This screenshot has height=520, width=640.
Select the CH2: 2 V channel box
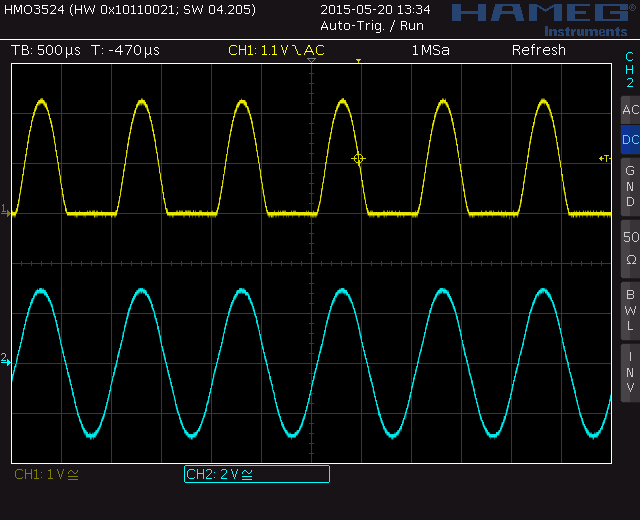(257, 474)
